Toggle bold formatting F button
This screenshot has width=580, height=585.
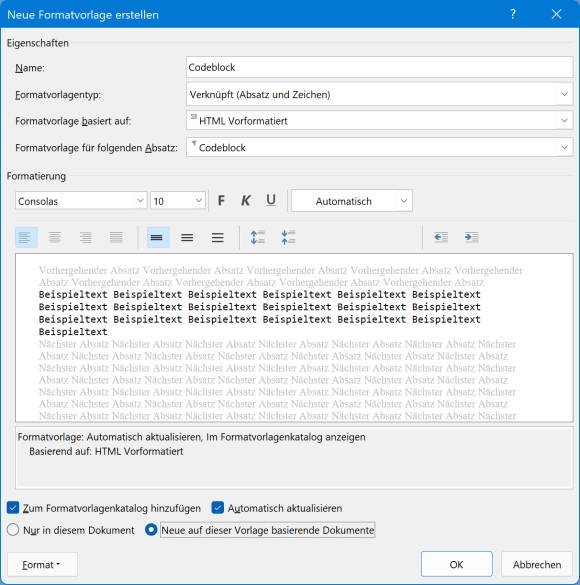click(x=221, y=201)
